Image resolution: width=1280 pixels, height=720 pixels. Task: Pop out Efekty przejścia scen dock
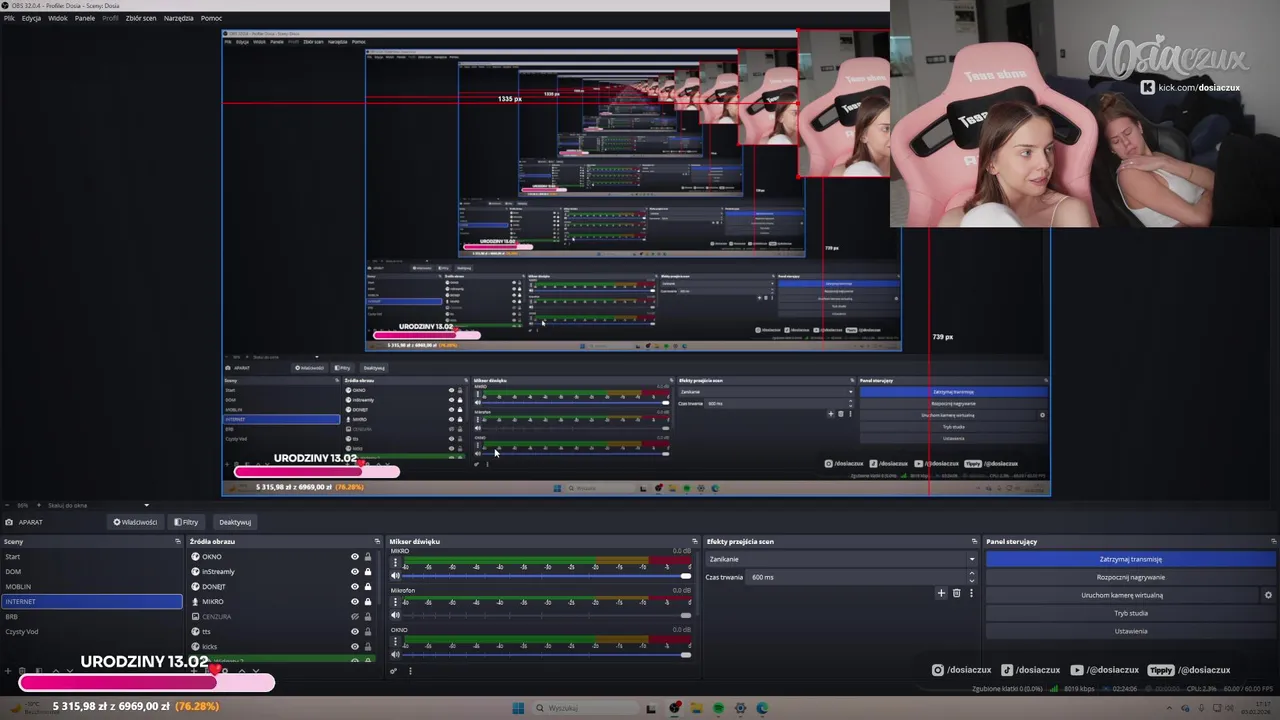972,541
